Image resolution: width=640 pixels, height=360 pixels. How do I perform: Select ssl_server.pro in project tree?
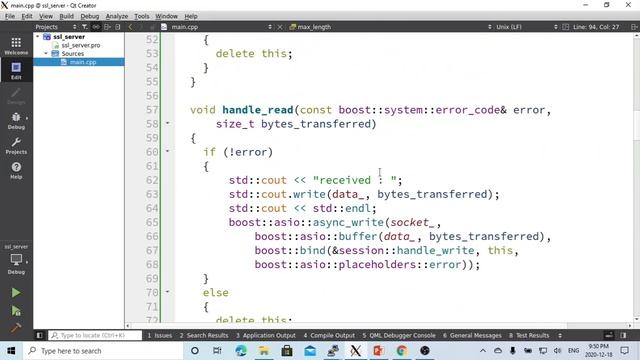pyautogui.click(x=80, y=45)
